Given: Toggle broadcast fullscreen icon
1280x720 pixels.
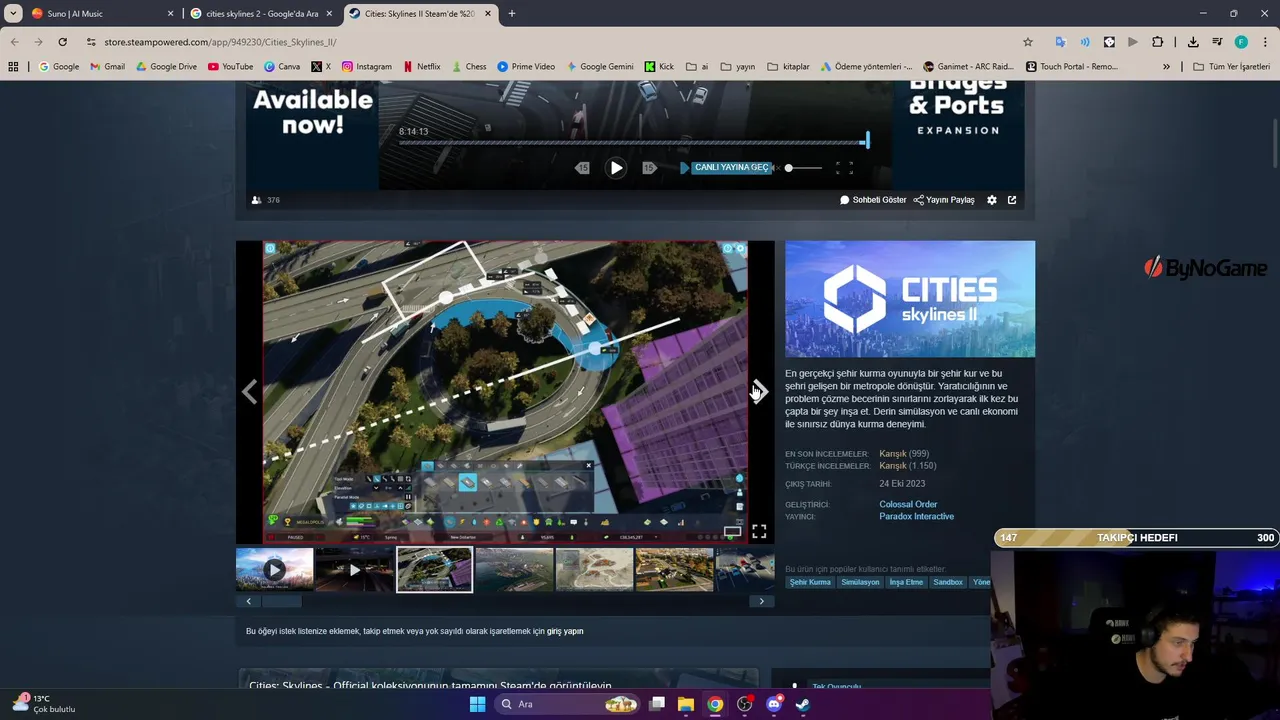Looking at the screenshot, I should 844,168.
